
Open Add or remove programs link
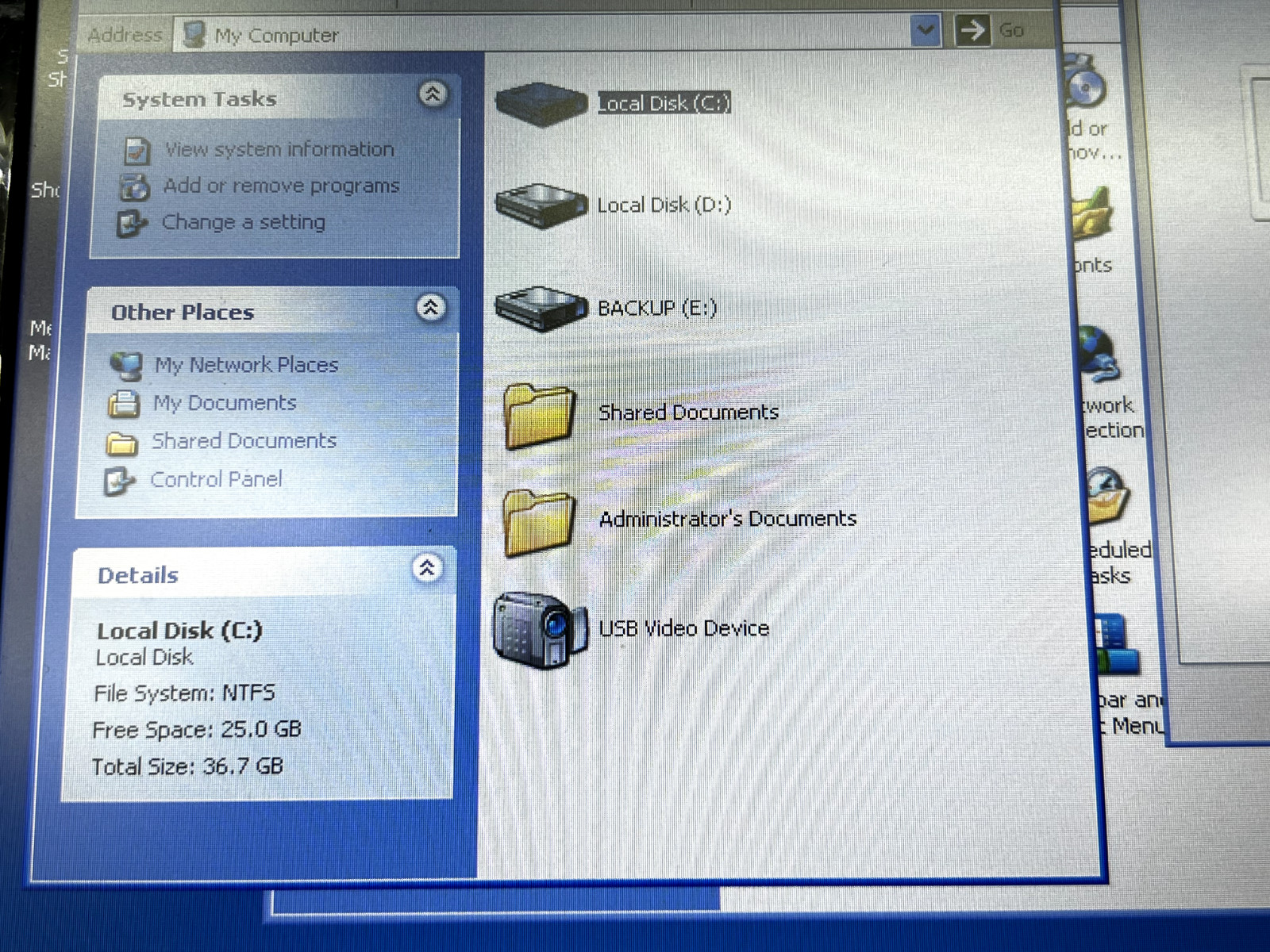tap(281, 186)
